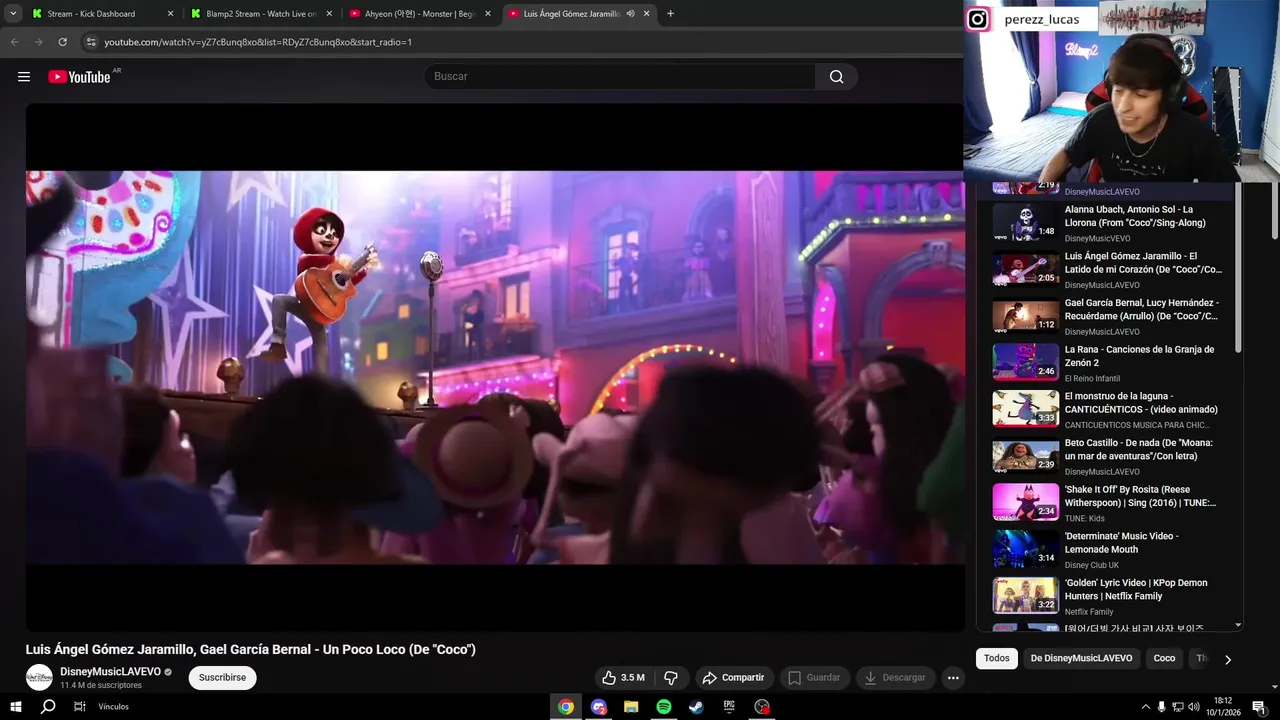
Task: Switch to Blamp2 Stream tab
Action: [x=260, y=14]
